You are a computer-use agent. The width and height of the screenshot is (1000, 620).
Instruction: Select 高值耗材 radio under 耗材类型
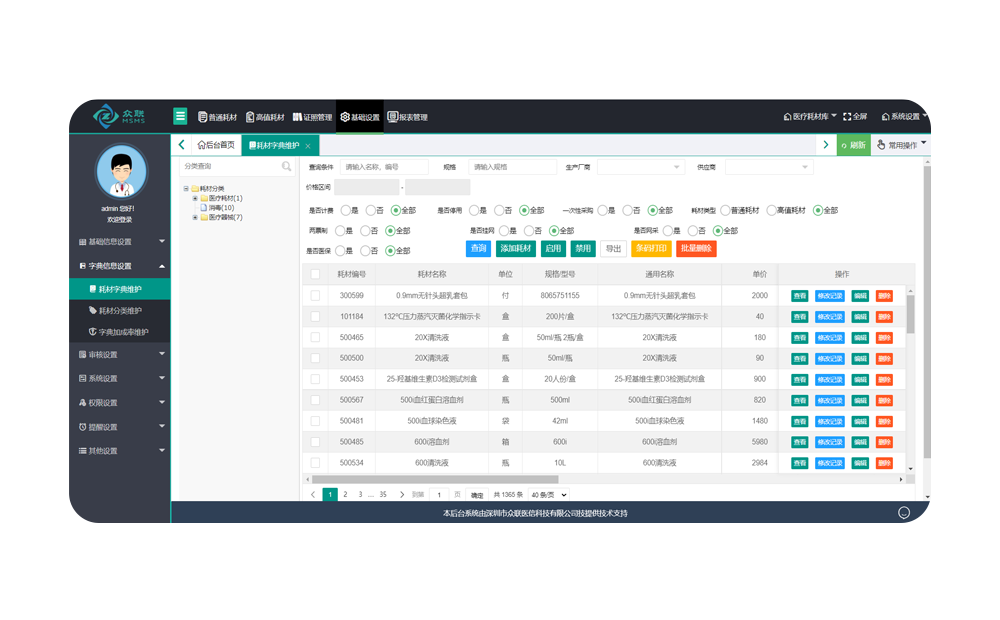tap(771, 210)
